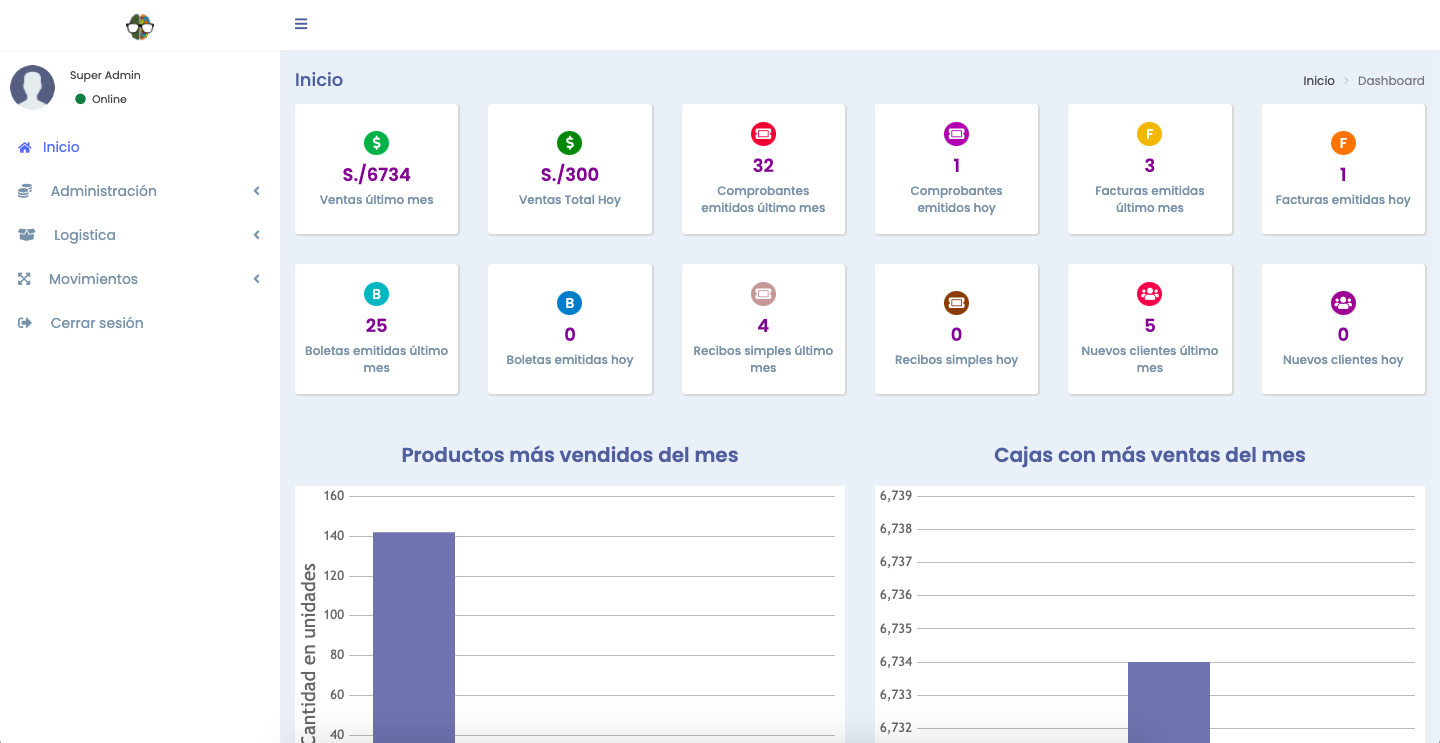The width and height of the screenshot is (1440, 743).
Task: Expand the Movimientos submenu arrow
Action: [256, 279]
